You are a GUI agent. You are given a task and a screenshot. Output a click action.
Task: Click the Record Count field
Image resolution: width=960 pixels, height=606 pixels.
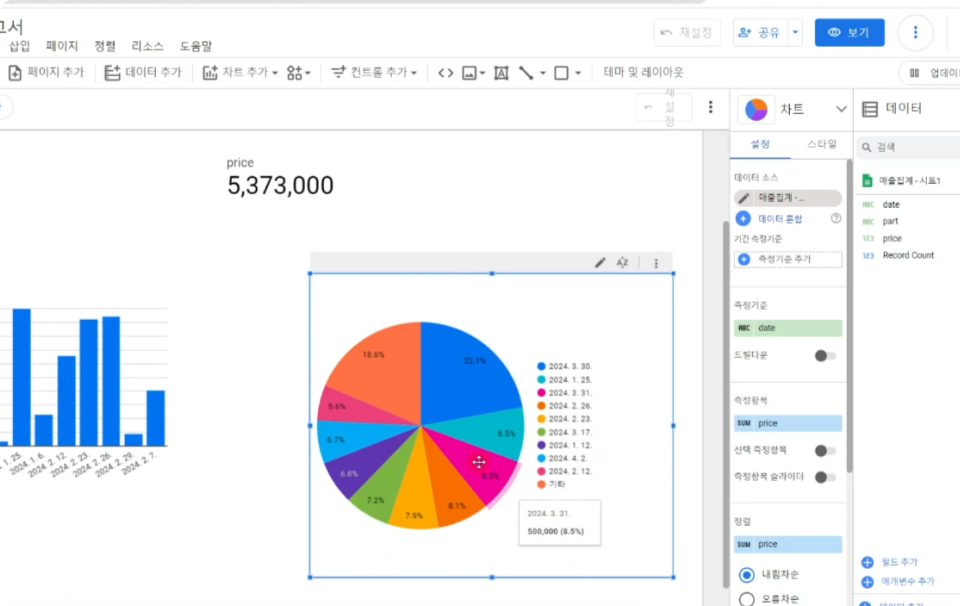[908, 255]
